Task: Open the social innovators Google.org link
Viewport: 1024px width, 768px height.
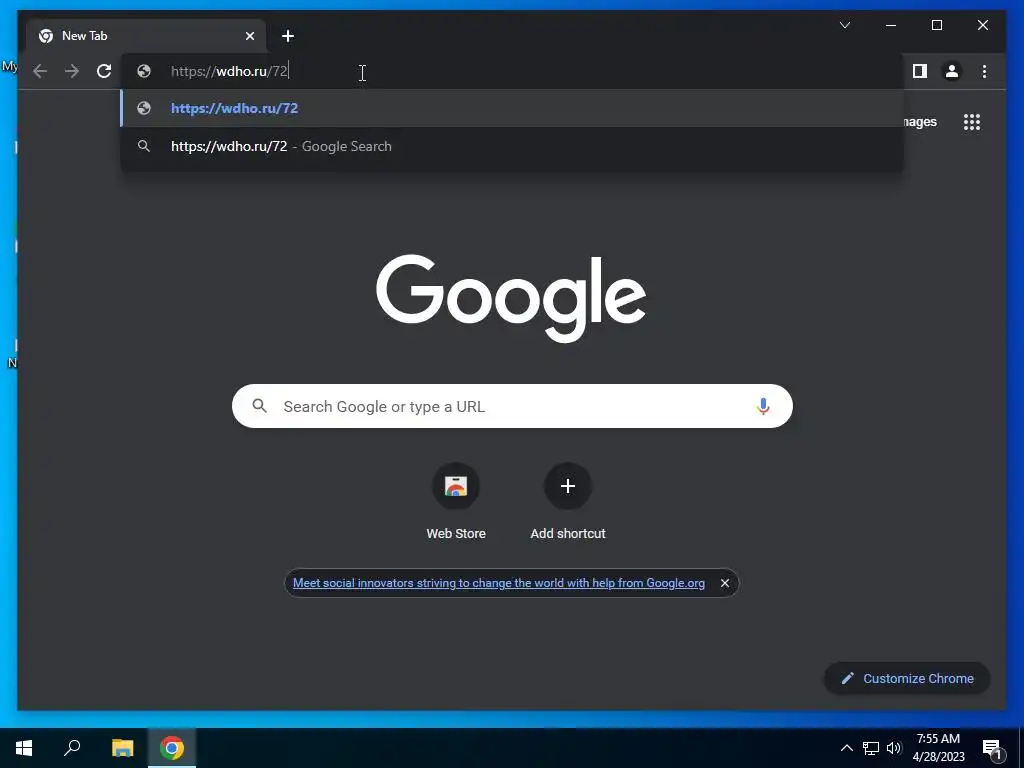Action: pyautogui.click(x=498, y=583)
